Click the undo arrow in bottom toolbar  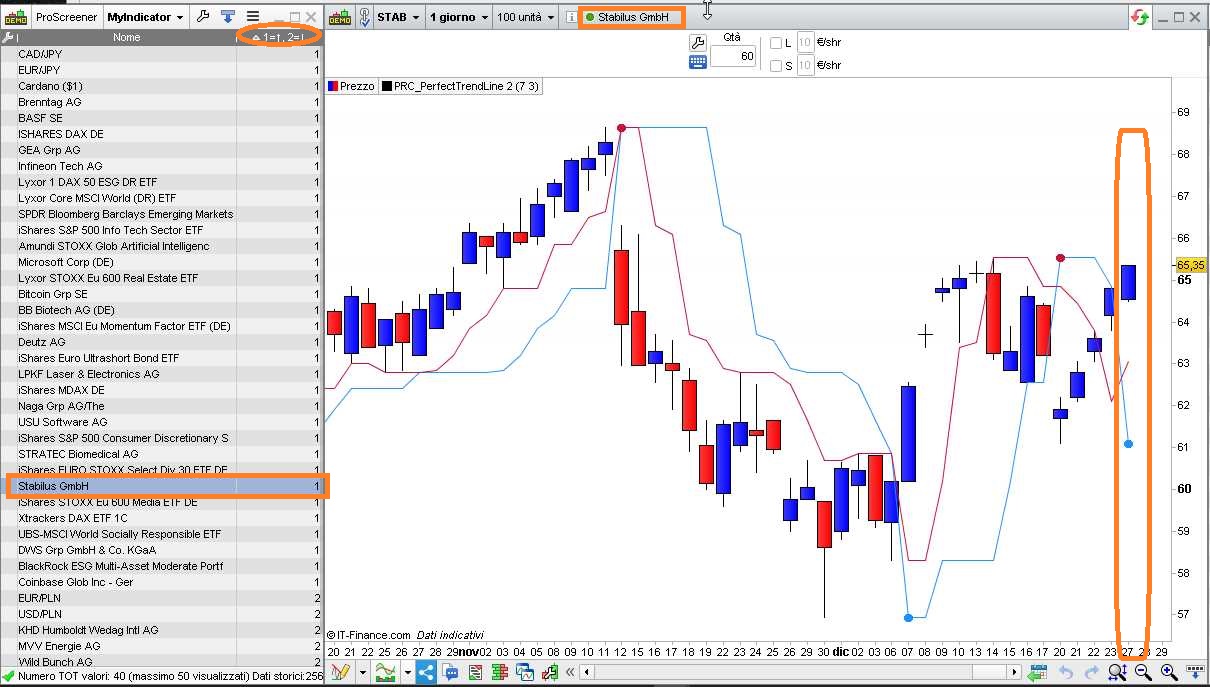coord(1066,673)
